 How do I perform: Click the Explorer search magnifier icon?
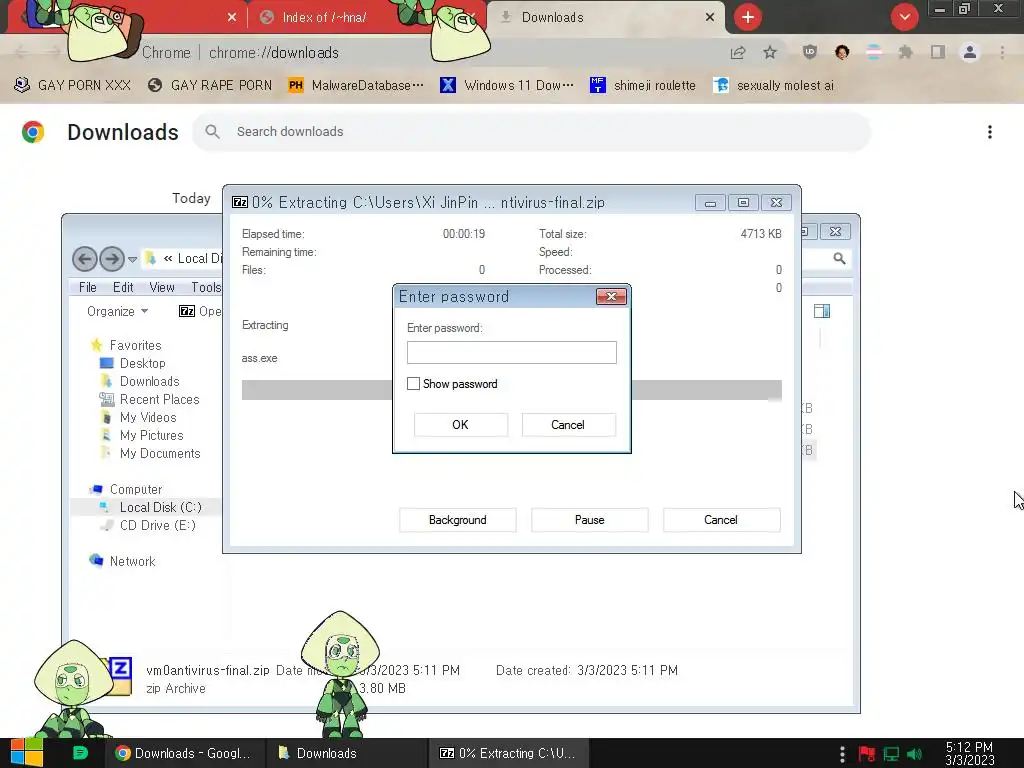click(839, 259)
